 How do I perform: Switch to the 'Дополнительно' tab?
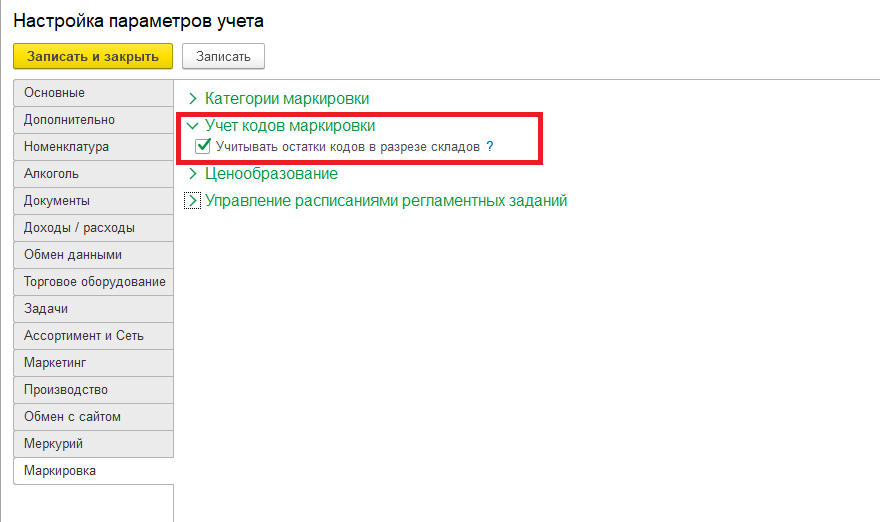[x=93, y=120]
